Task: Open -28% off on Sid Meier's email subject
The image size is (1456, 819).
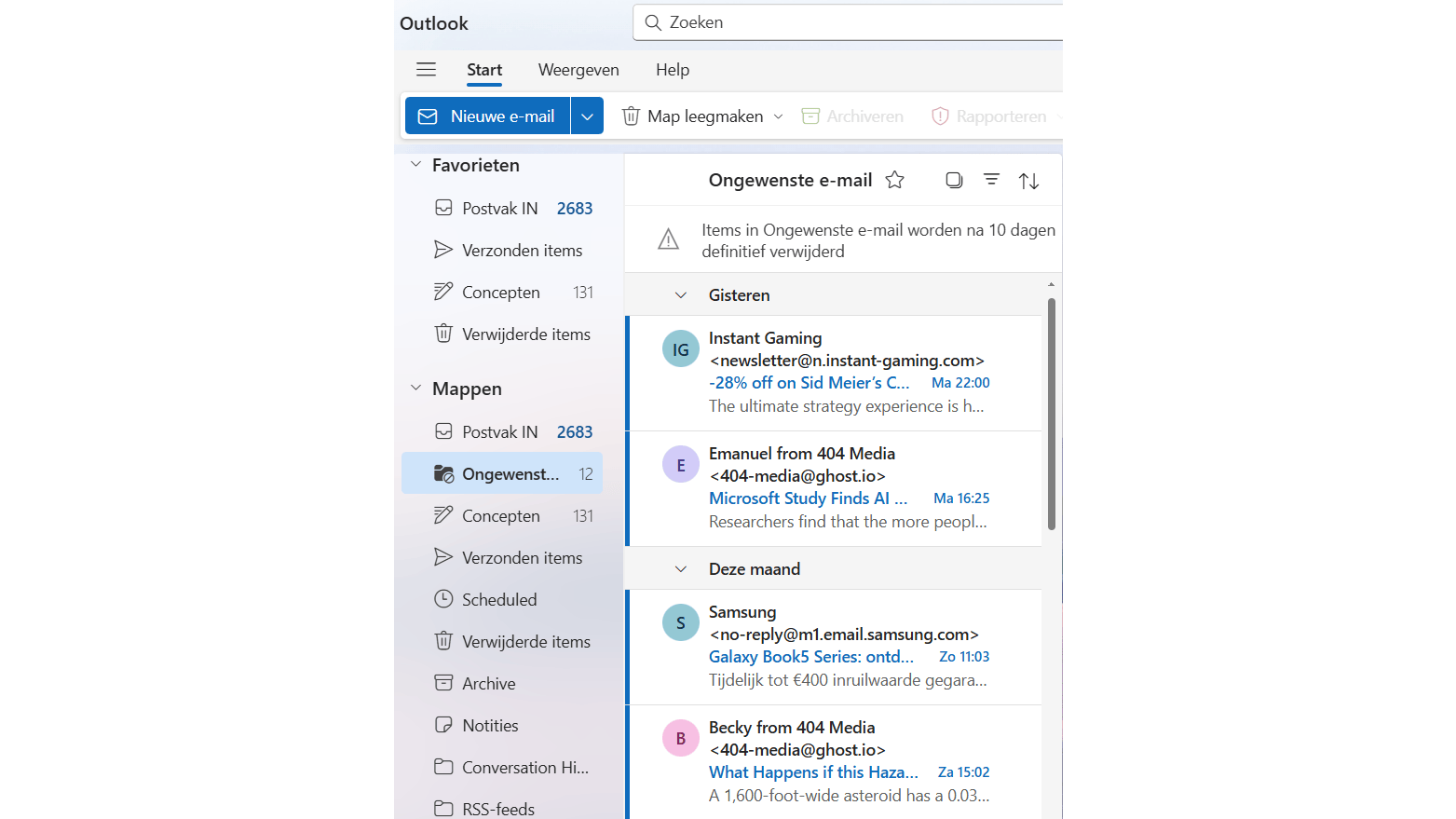Action: [809, 383]
